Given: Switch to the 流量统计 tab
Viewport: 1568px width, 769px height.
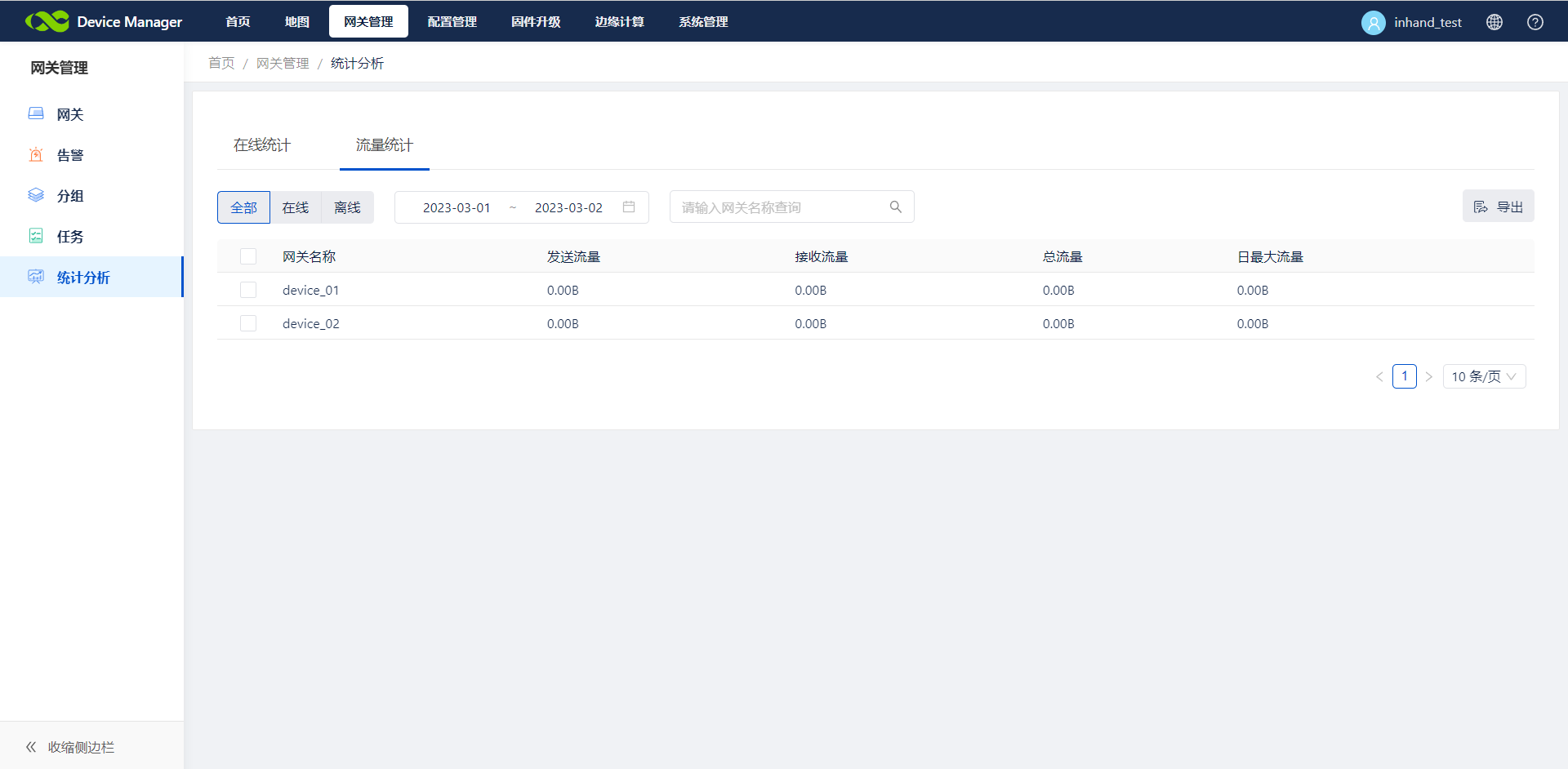Looking at the screenshot, I should point(385,145).
